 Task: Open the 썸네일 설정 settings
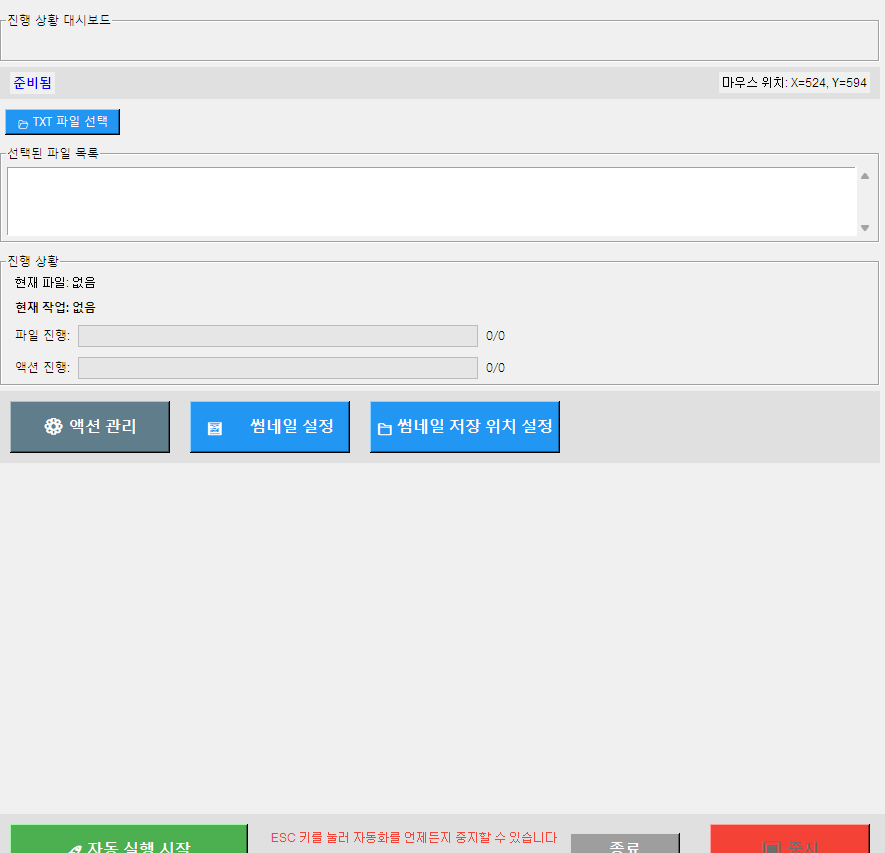(270, 427)
